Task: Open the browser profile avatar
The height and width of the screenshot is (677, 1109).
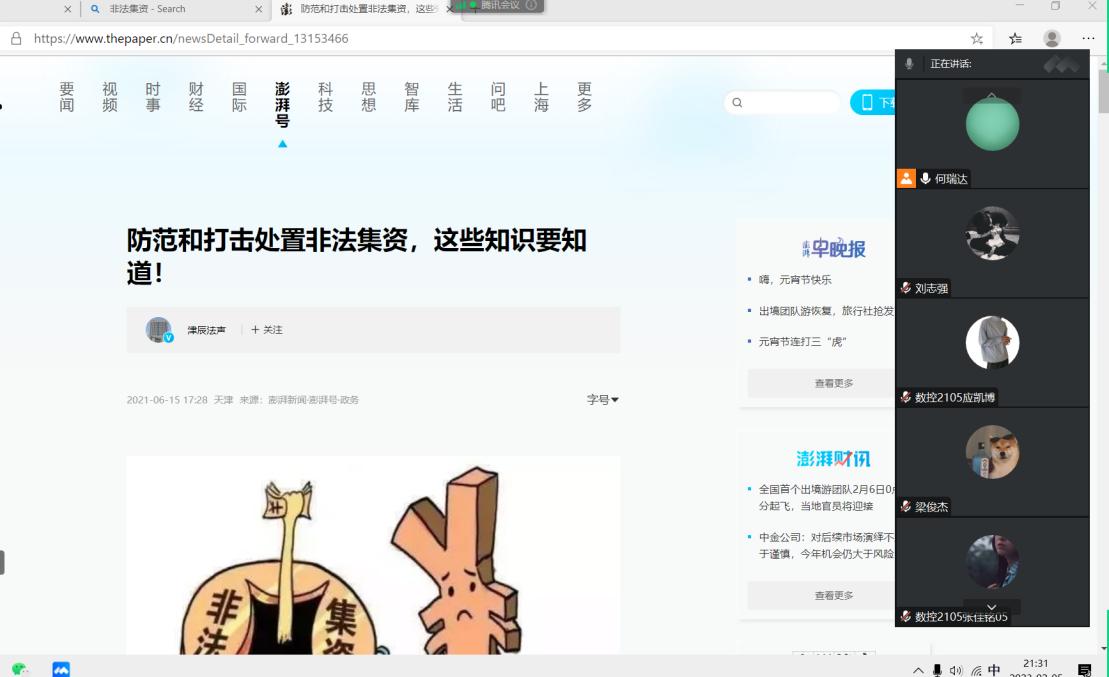Action: tap(1052, 38)
